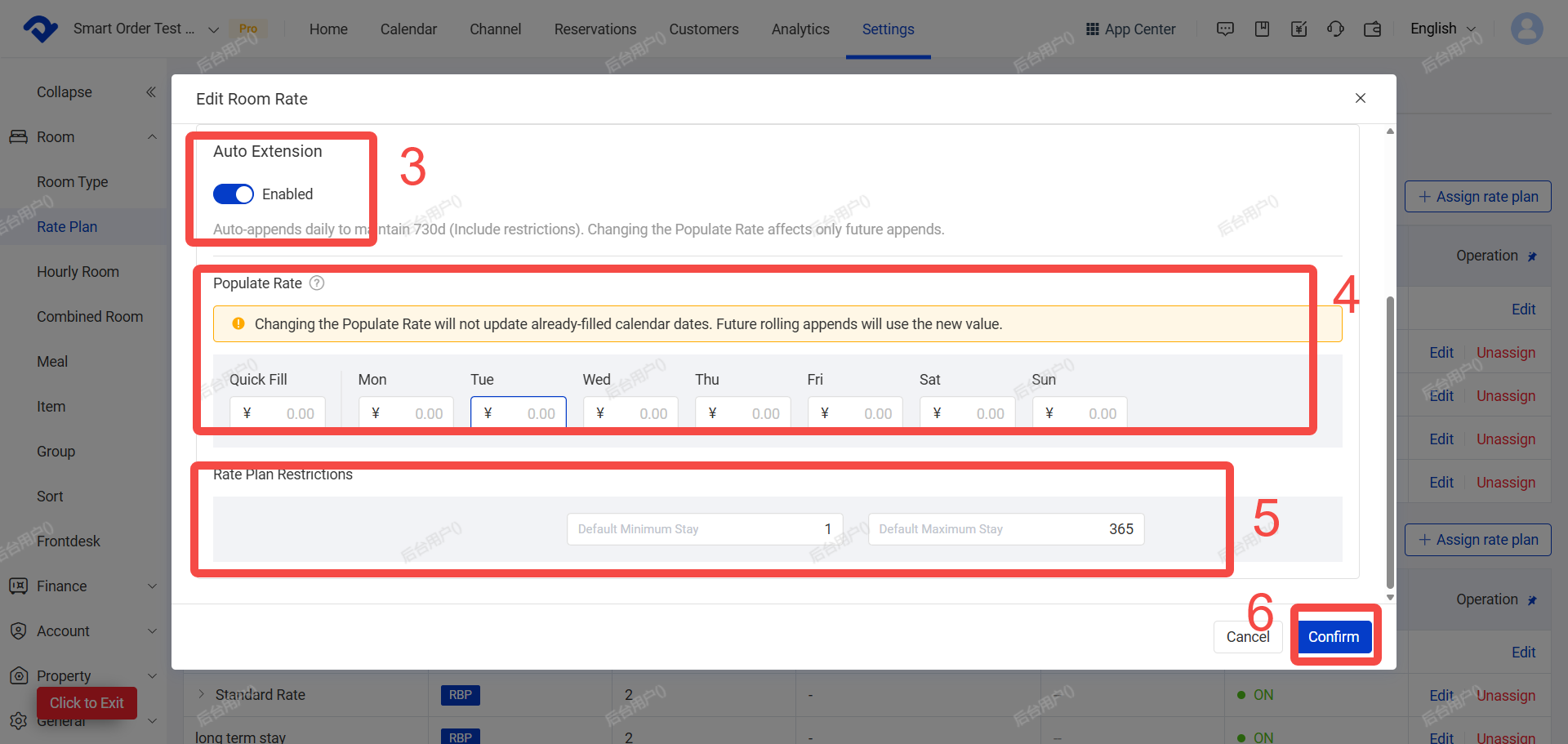Click the Quick Fill rate input
Image resolution: width=1568 pixels, height=744 pixels.
coord(278,413)
